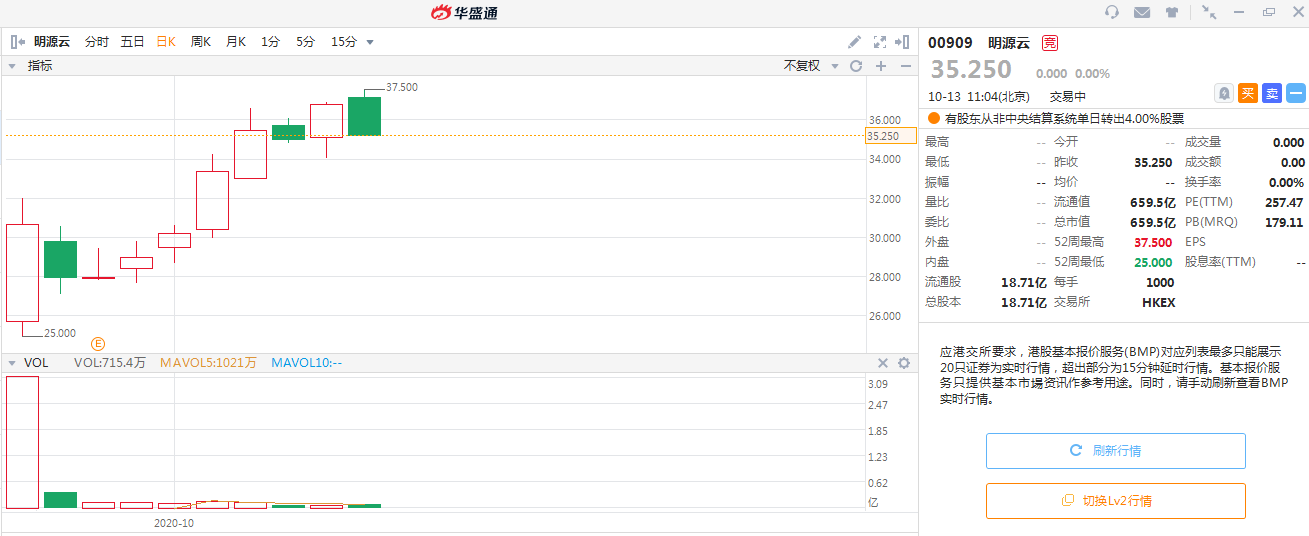
Task: Click the VOL:715.4万 value
Action: pos(110,363)
